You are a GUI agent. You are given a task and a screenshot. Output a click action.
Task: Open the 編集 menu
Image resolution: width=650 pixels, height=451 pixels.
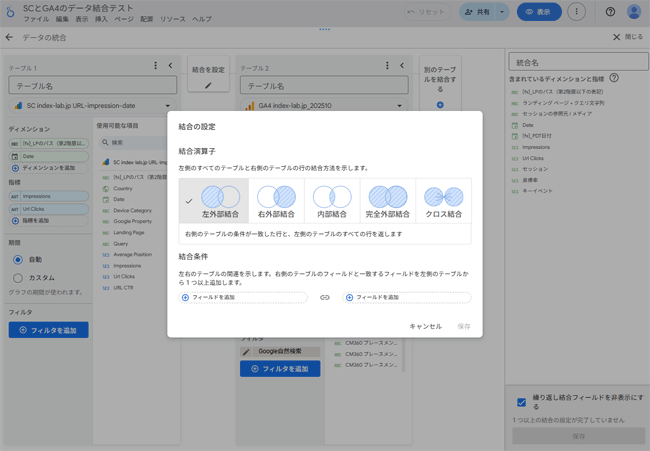click(62, 19)
